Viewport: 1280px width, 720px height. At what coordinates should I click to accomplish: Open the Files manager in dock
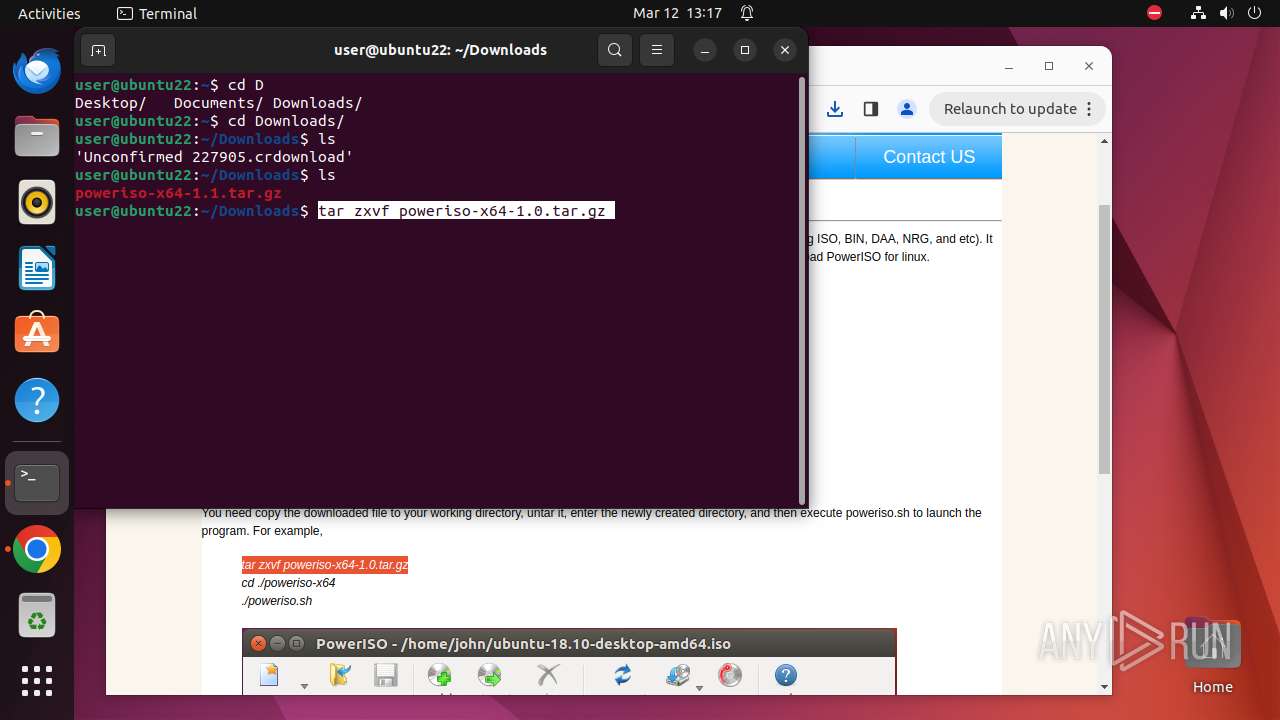click(37, 136)
